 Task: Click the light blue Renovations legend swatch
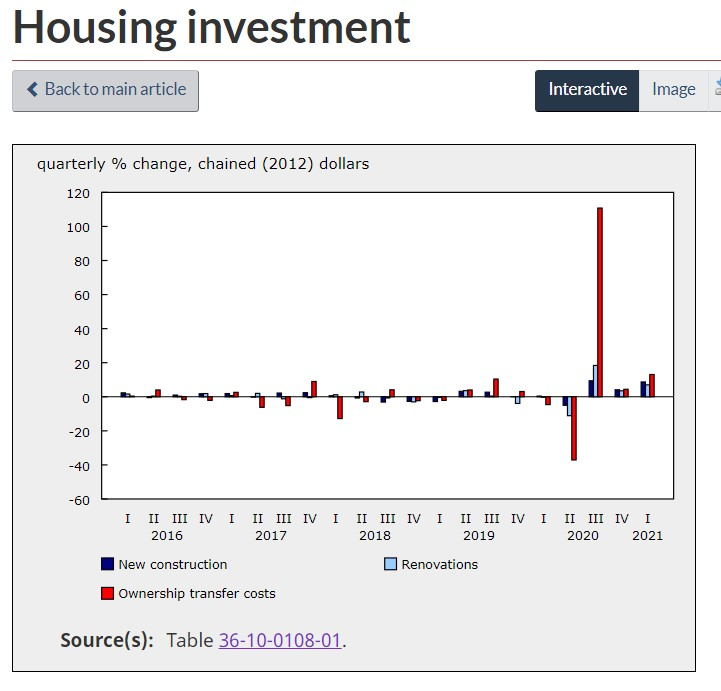(391, 564)
